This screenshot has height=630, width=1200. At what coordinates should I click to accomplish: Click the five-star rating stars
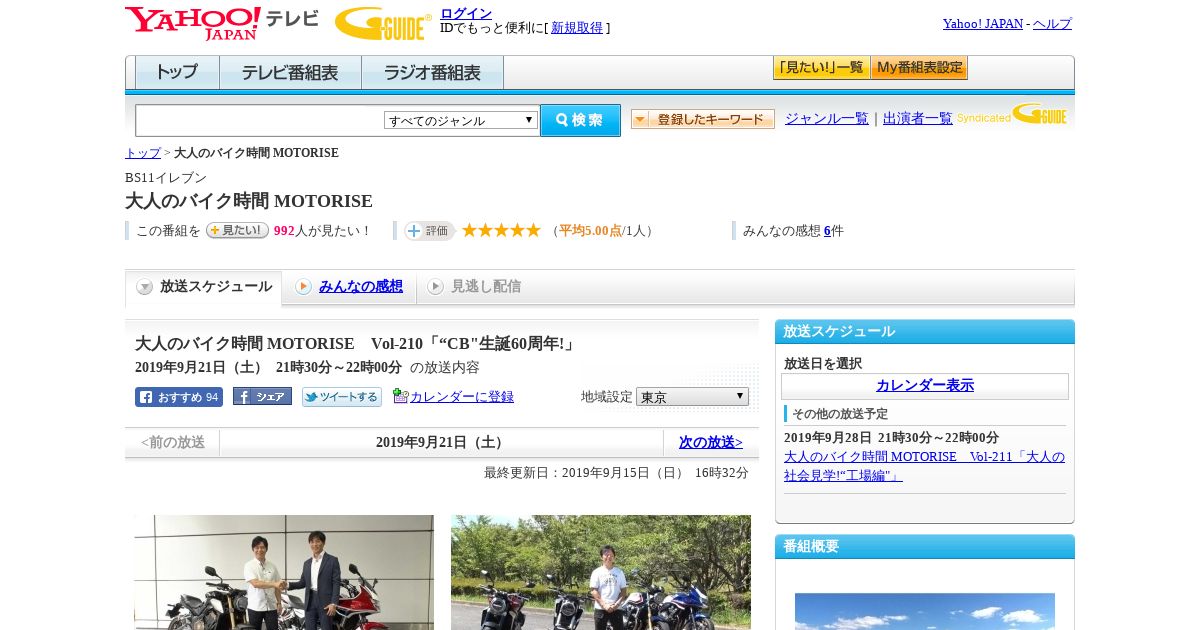point(501,231)
